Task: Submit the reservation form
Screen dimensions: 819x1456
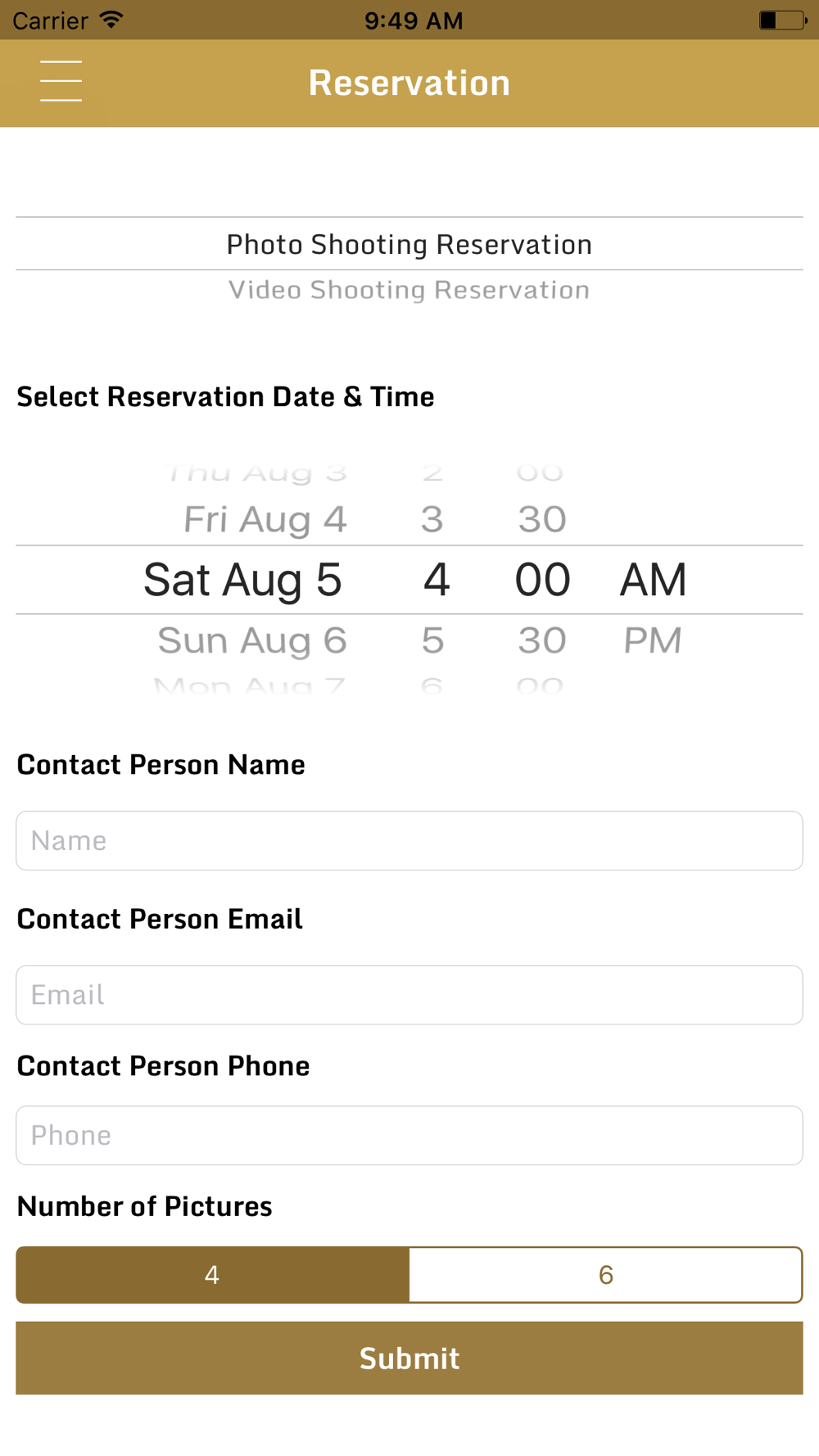Action: coord(409,1358)
